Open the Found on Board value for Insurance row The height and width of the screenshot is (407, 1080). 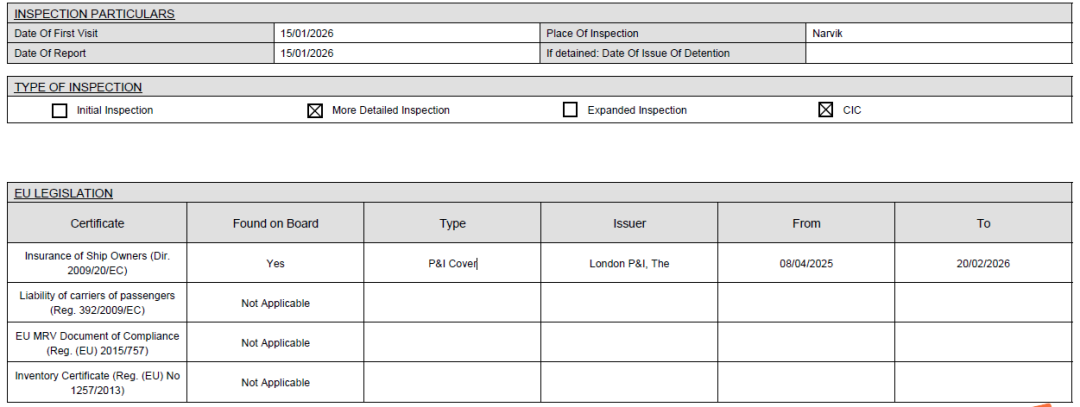pyautogui.click(x=275, y=263)
